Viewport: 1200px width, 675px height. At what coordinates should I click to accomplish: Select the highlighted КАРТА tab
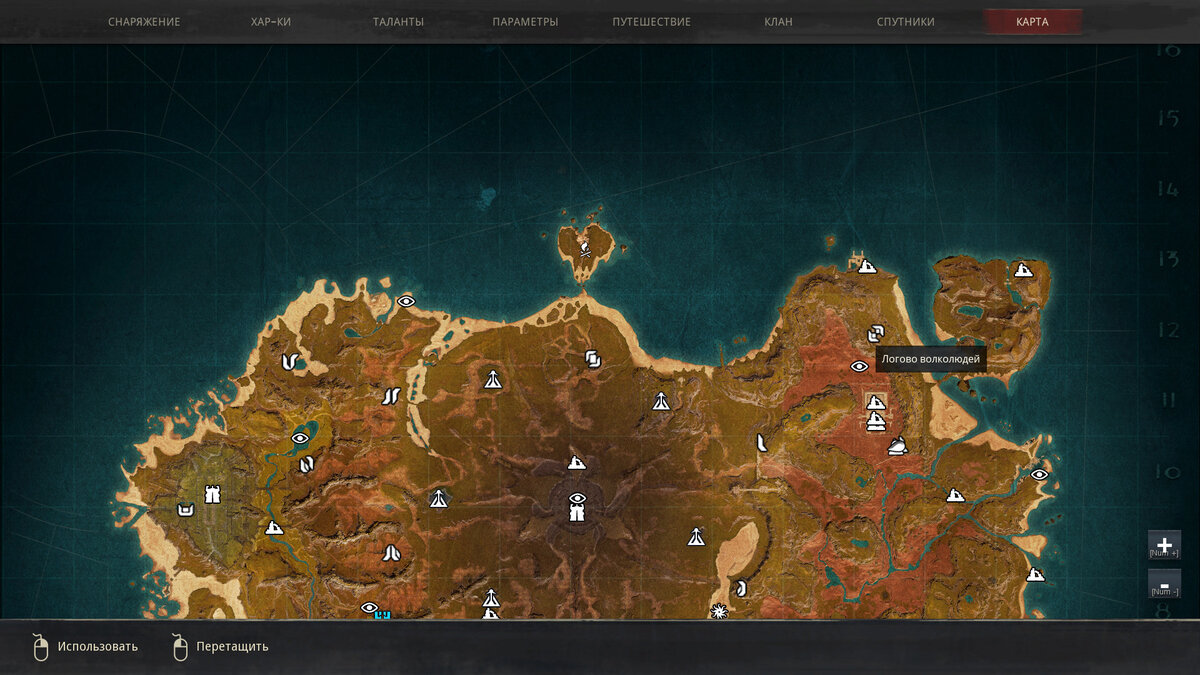click(1032, 22)
